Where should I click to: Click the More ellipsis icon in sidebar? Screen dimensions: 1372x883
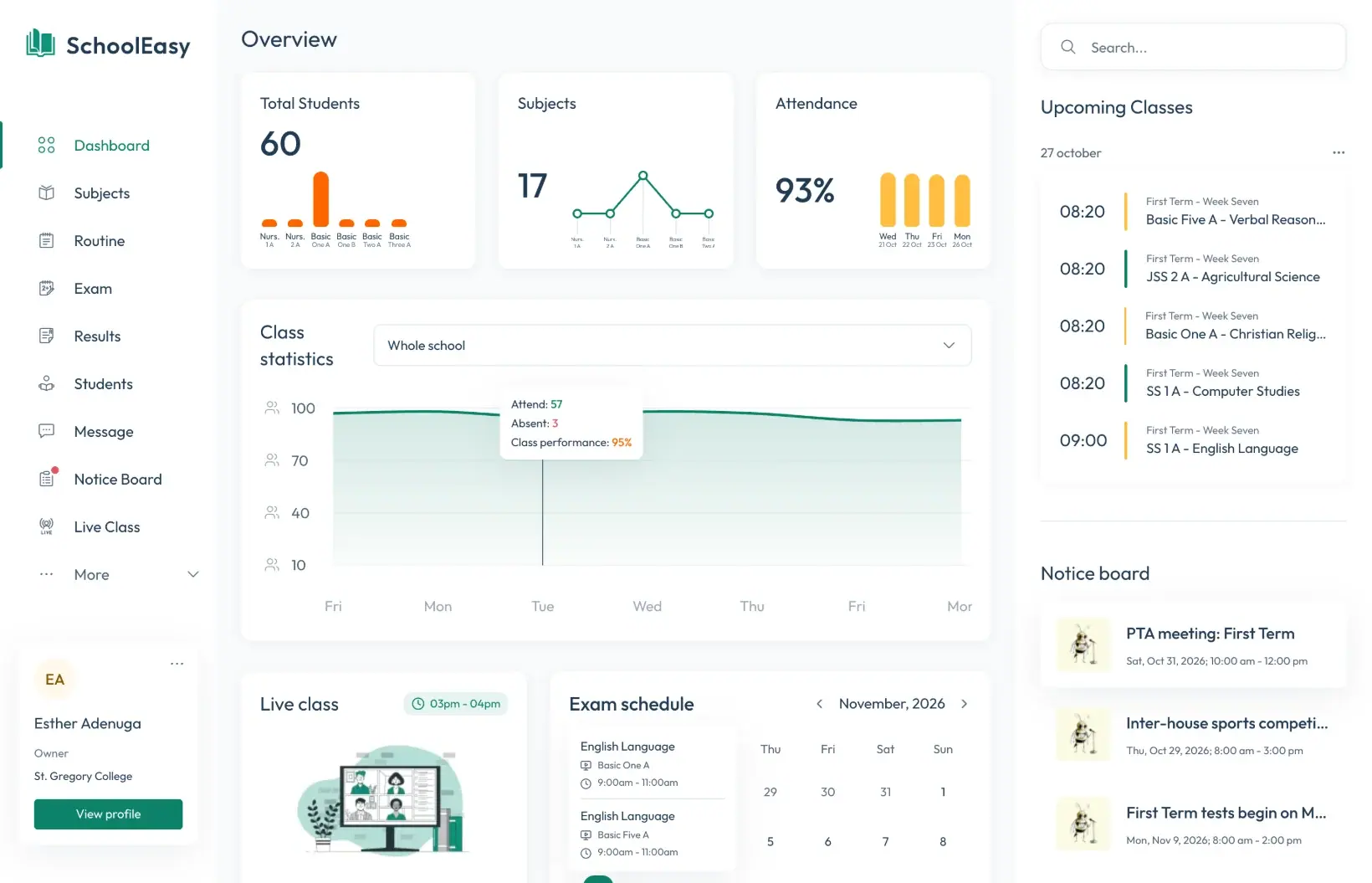click(47, 574)
